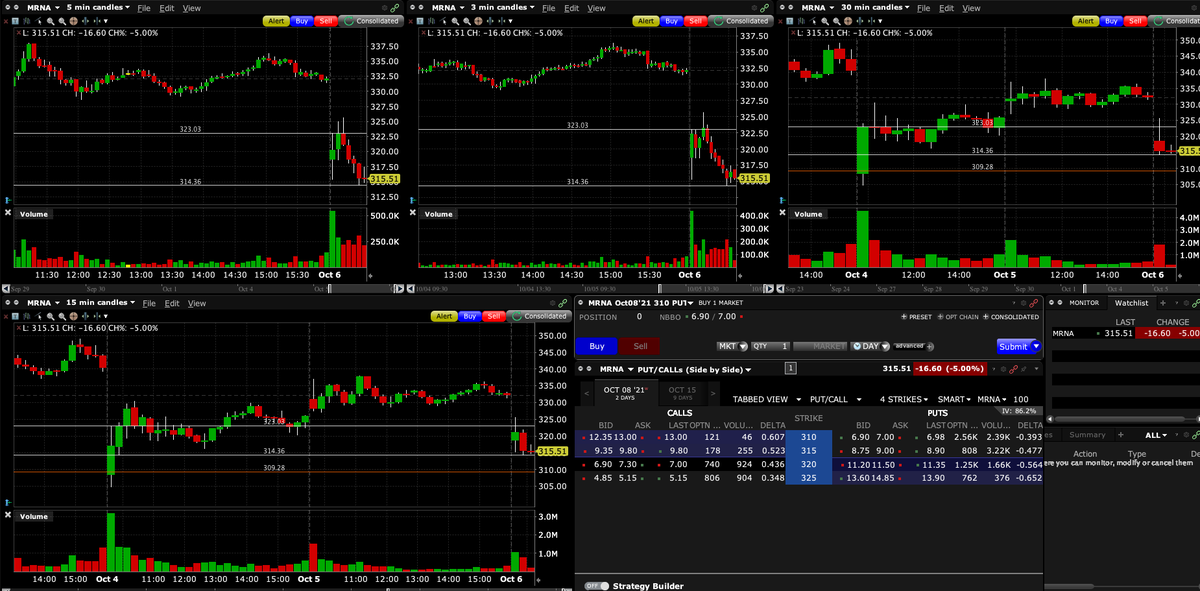Click the blue Buy button in order entry
The image size is (1200, 591).
click(x=597, y=346)
